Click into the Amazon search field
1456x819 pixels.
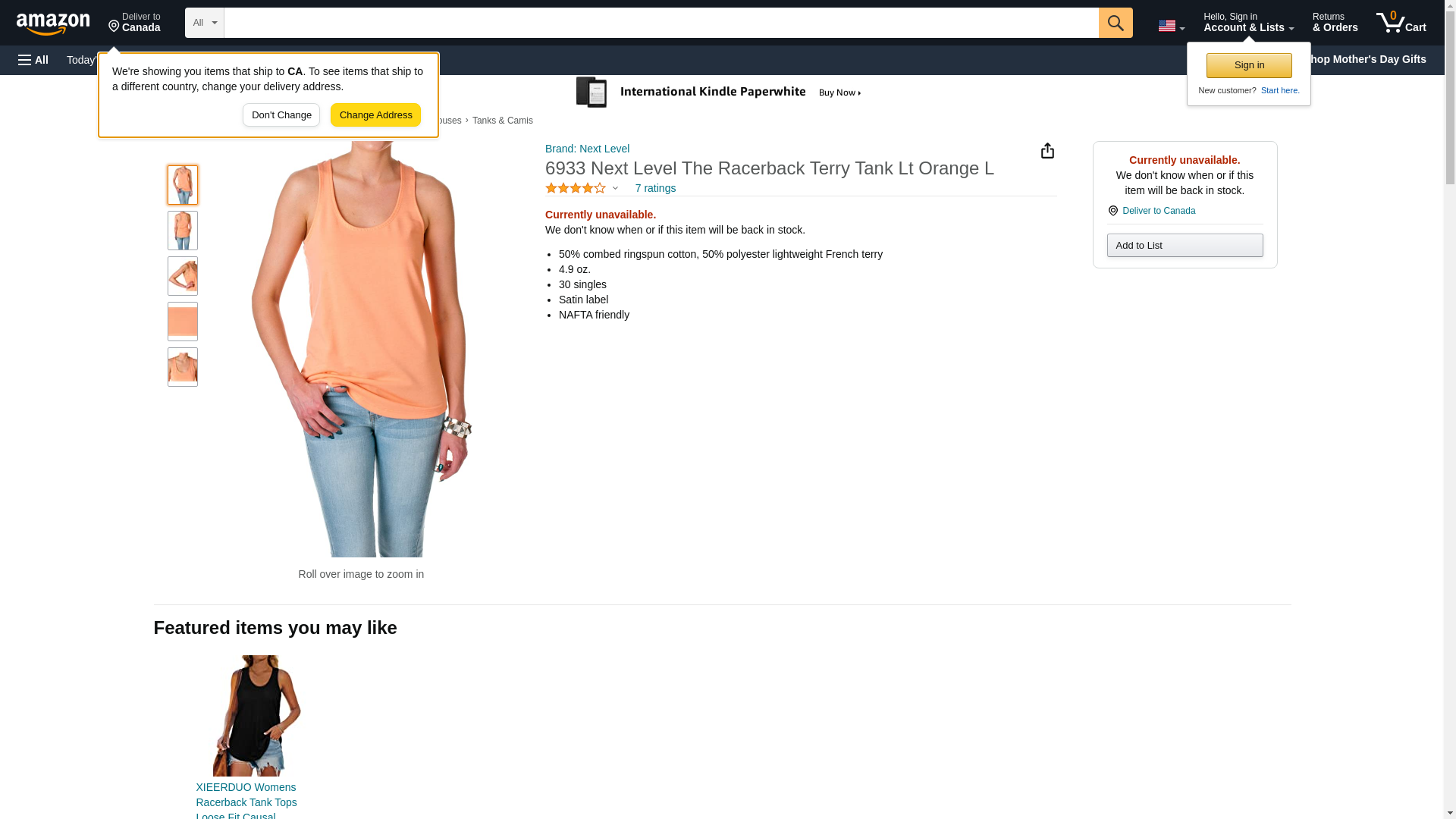(x=660, y=23)
